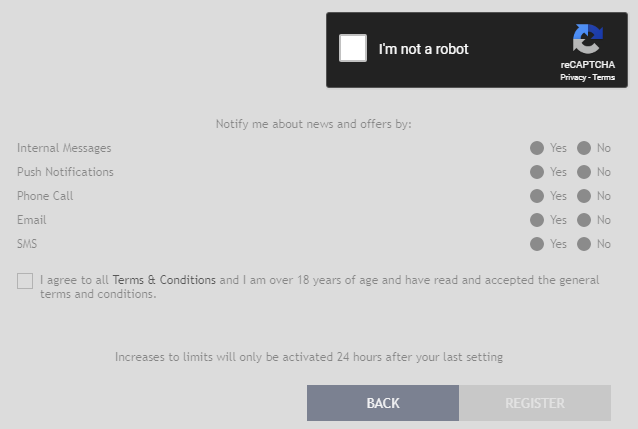The width and height of the screenshot is (638, 429).
Task: Set Email notifications to No
Action: pyautogui.click(x=584, y=220)
